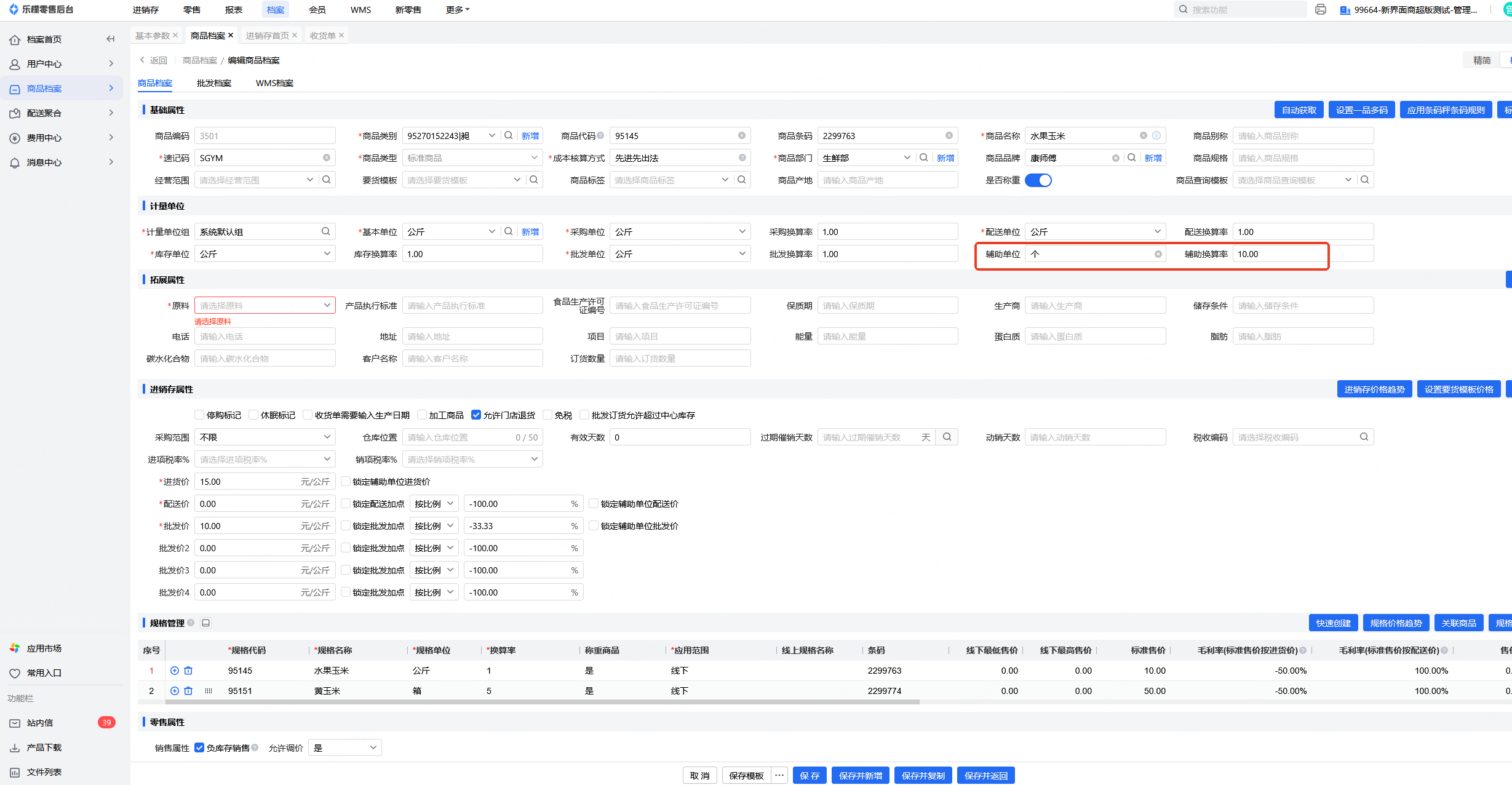Uncheck the 允许门店退货 checkbox
1512x785 pixels.
pos(475,415)
